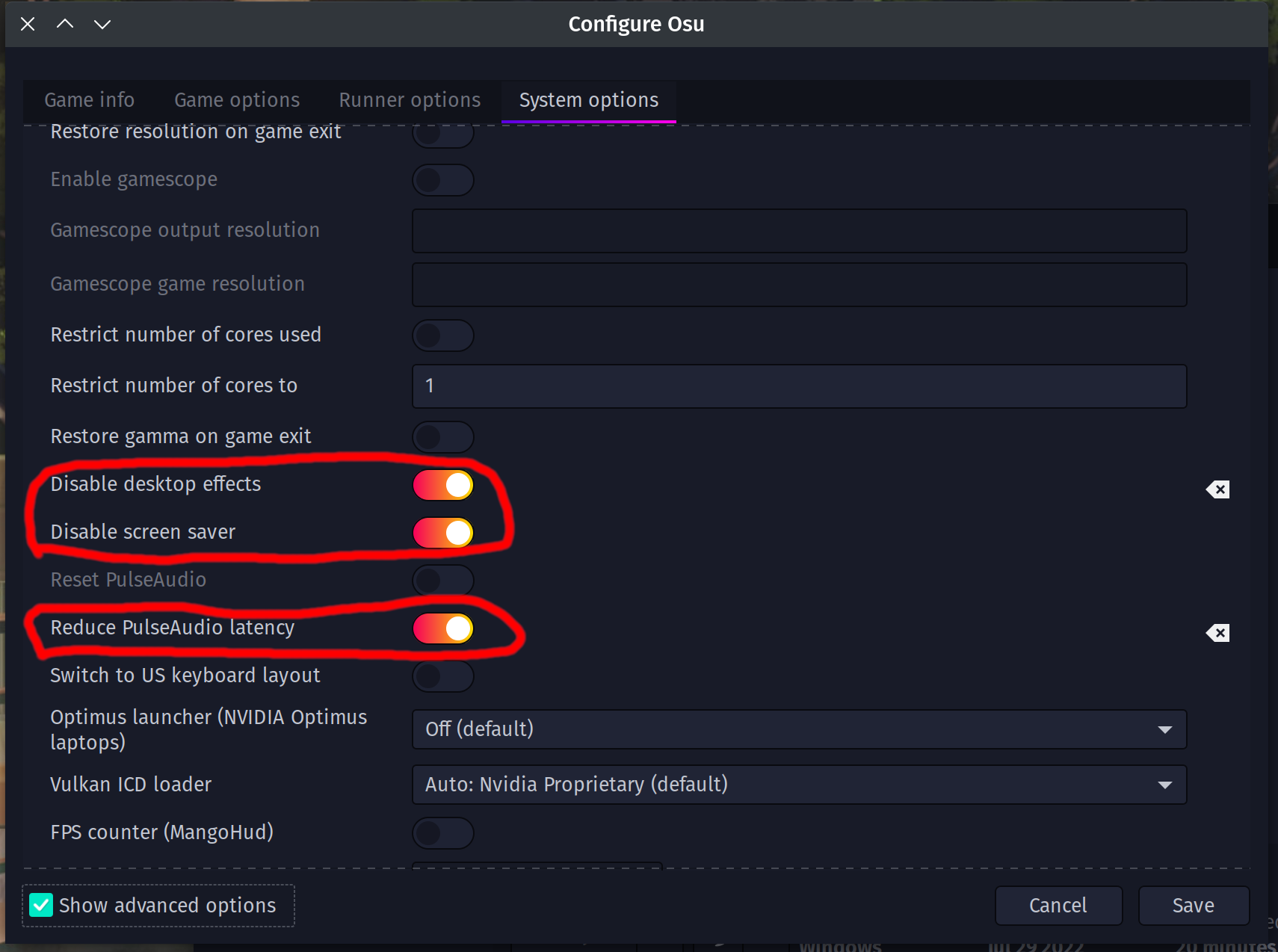Toggle Reset PulseAudio switch
Image resolution: width=1278 pixels, height=952 pixels.
pos(443,581)
